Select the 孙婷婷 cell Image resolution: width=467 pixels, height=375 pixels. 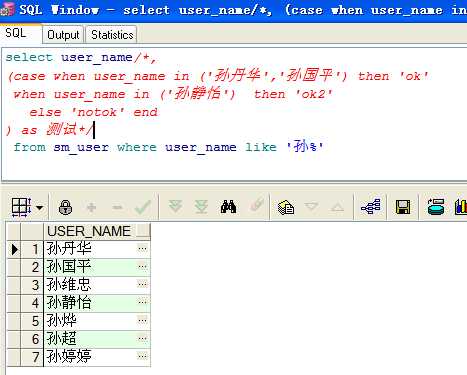click(x=90, y=357)
